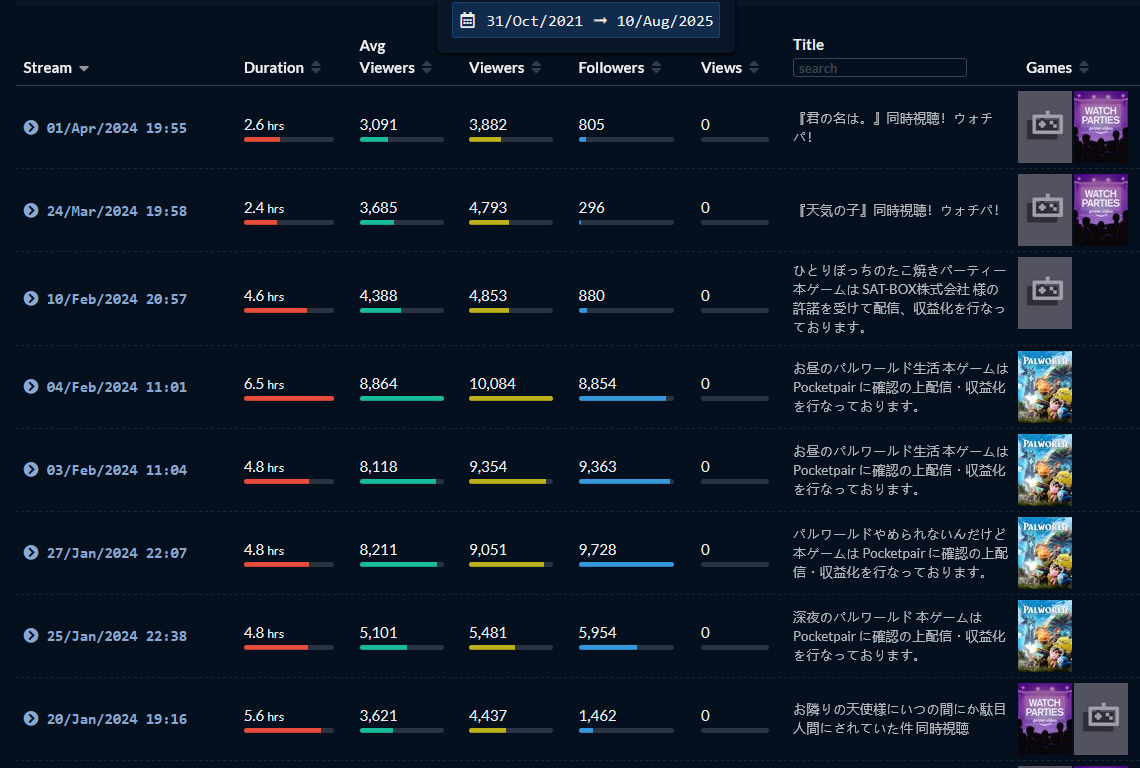
Task: Expand the 10/Feb/2024 20:57 stream row
Action: (31, 298)
